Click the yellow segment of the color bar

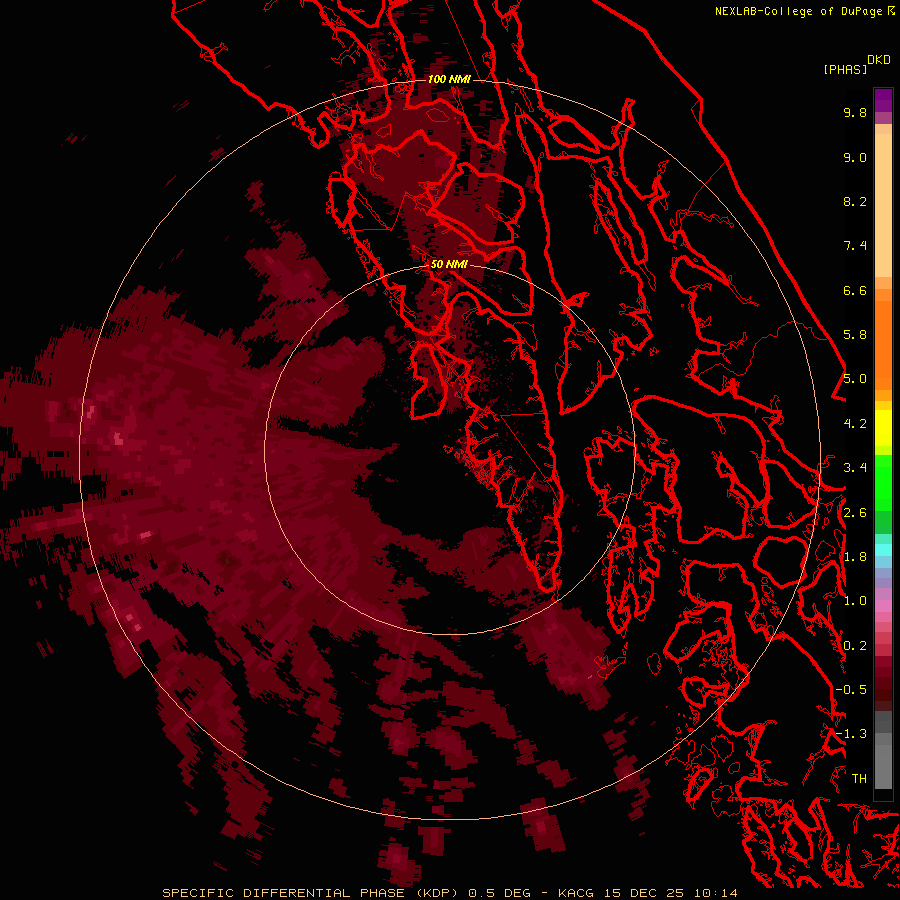883,428
